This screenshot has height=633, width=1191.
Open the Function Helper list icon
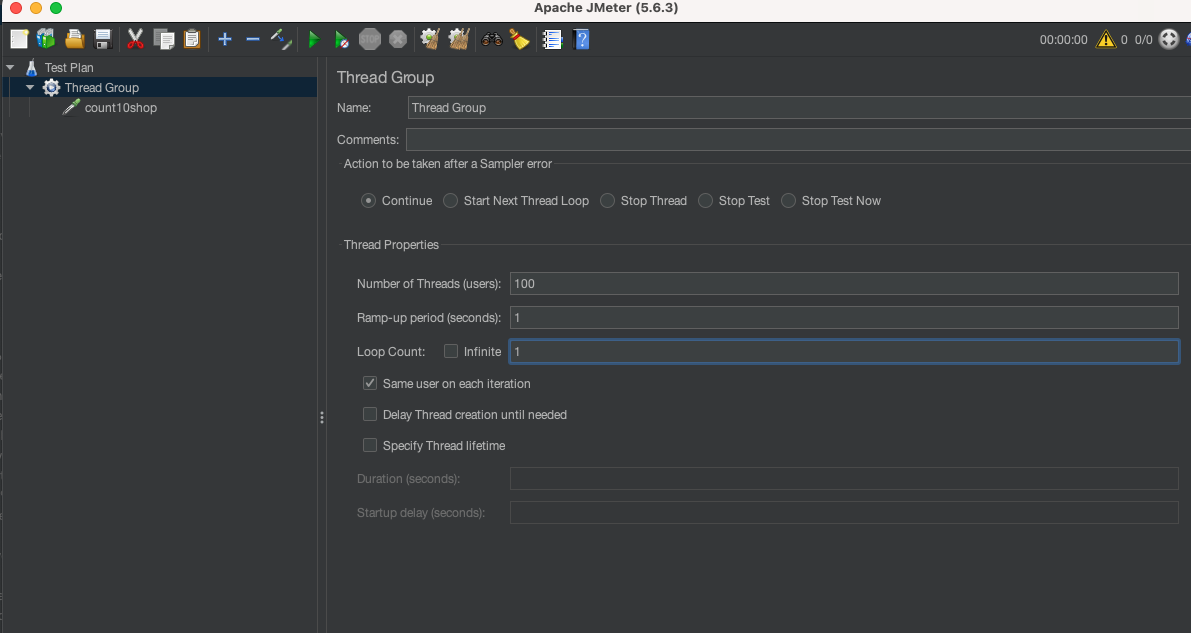pyautogui.click(x=552, y=39)
